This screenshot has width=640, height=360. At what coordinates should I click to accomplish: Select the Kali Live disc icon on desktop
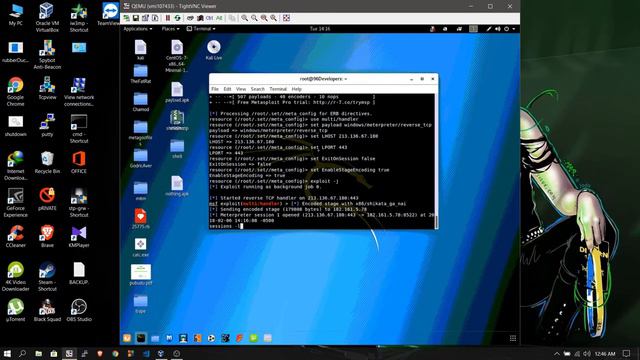point(213,50)
